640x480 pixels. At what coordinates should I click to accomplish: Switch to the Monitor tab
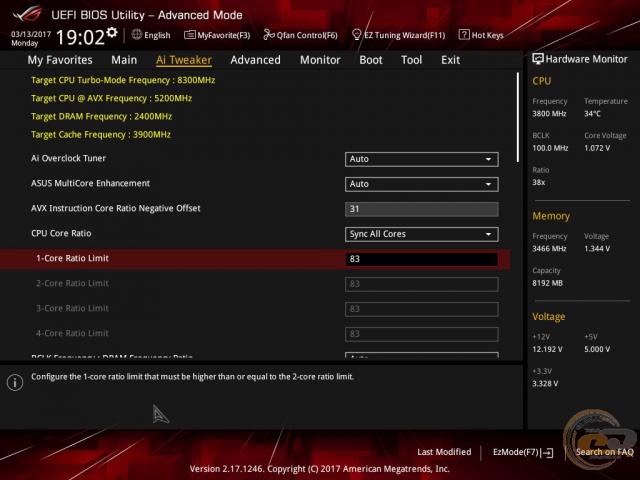tap(320, 60)
